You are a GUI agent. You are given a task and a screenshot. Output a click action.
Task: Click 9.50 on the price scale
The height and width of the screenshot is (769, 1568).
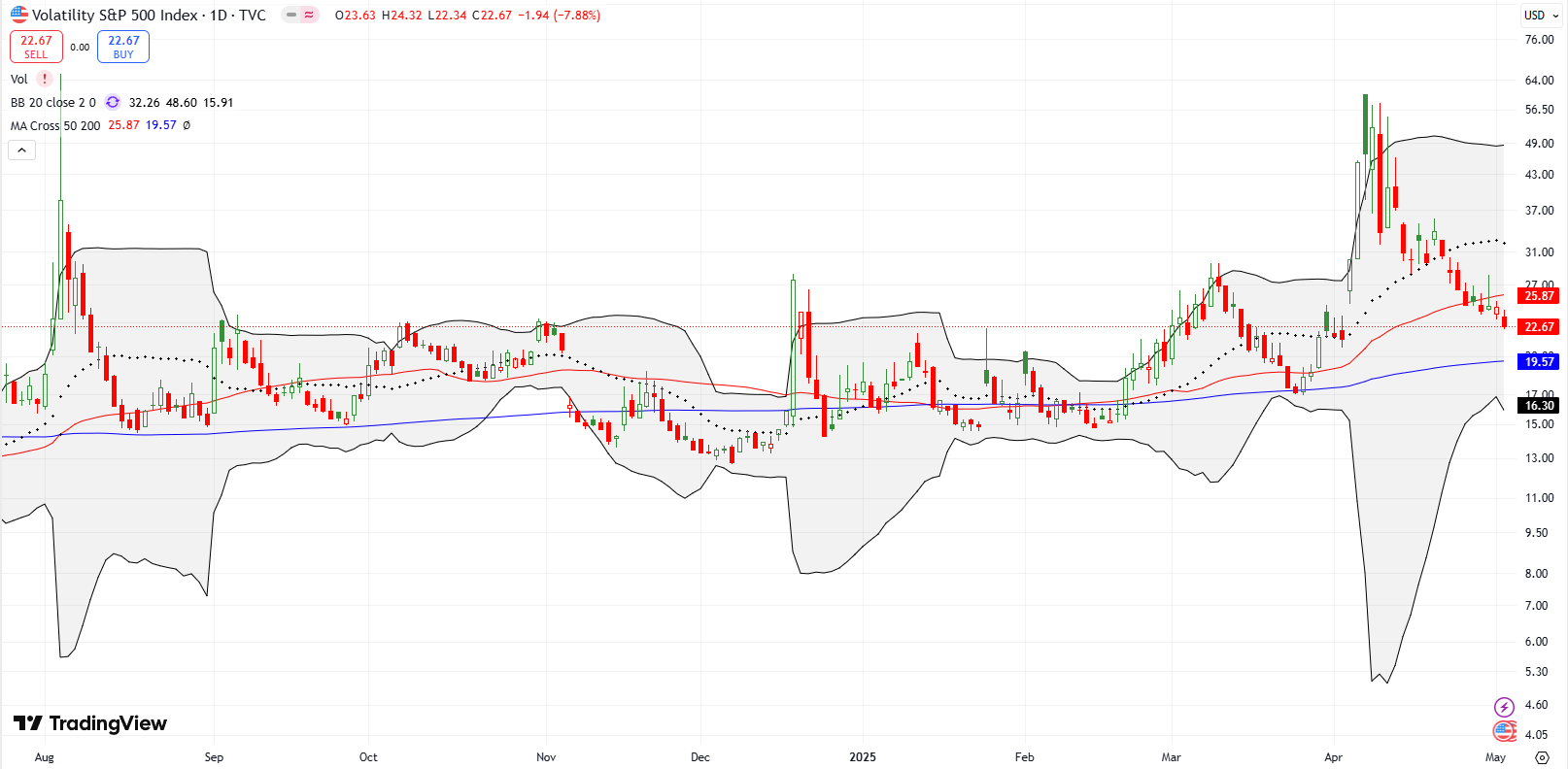coord(1536,533)
